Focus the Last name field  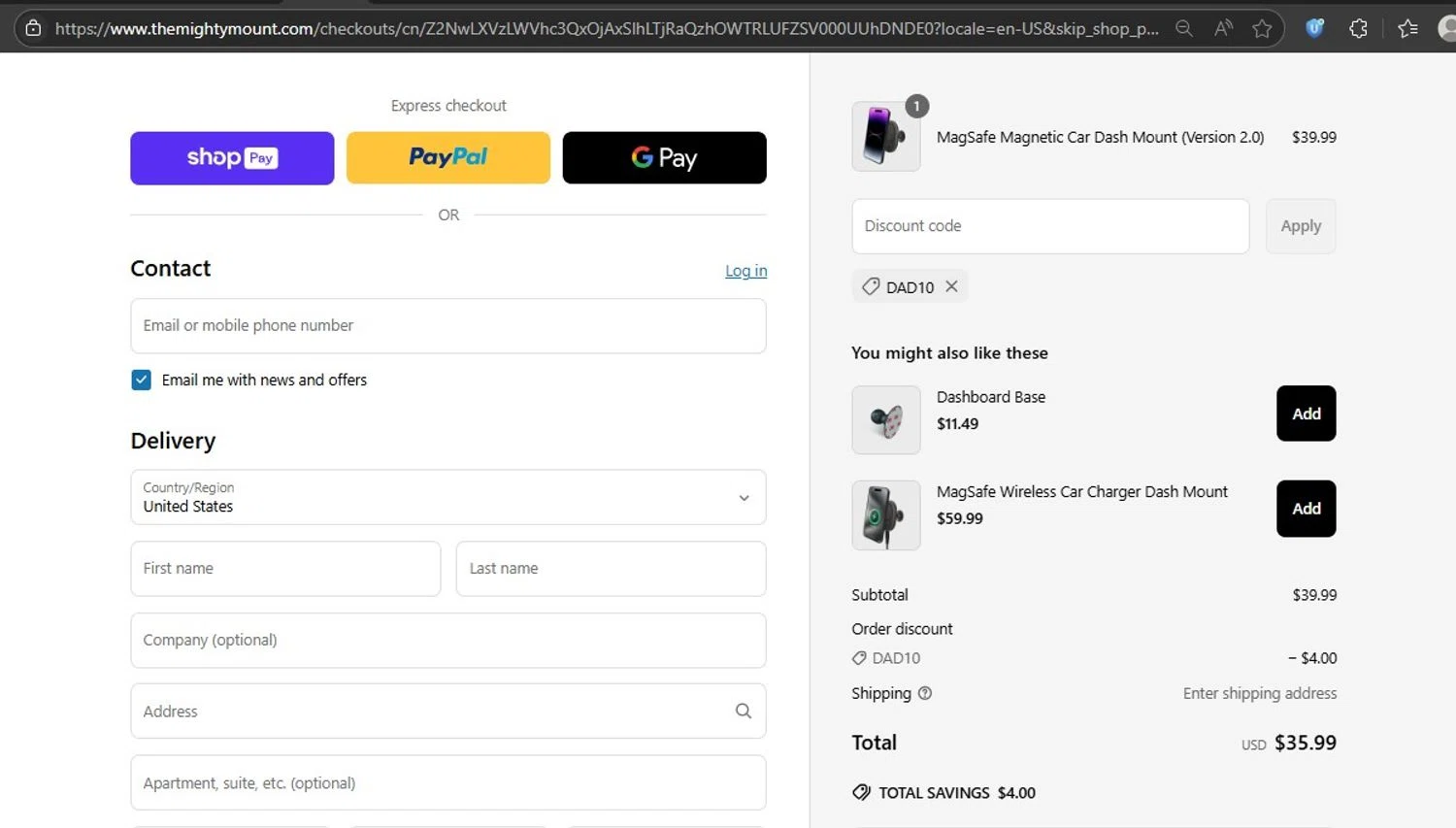coord(612,569)
